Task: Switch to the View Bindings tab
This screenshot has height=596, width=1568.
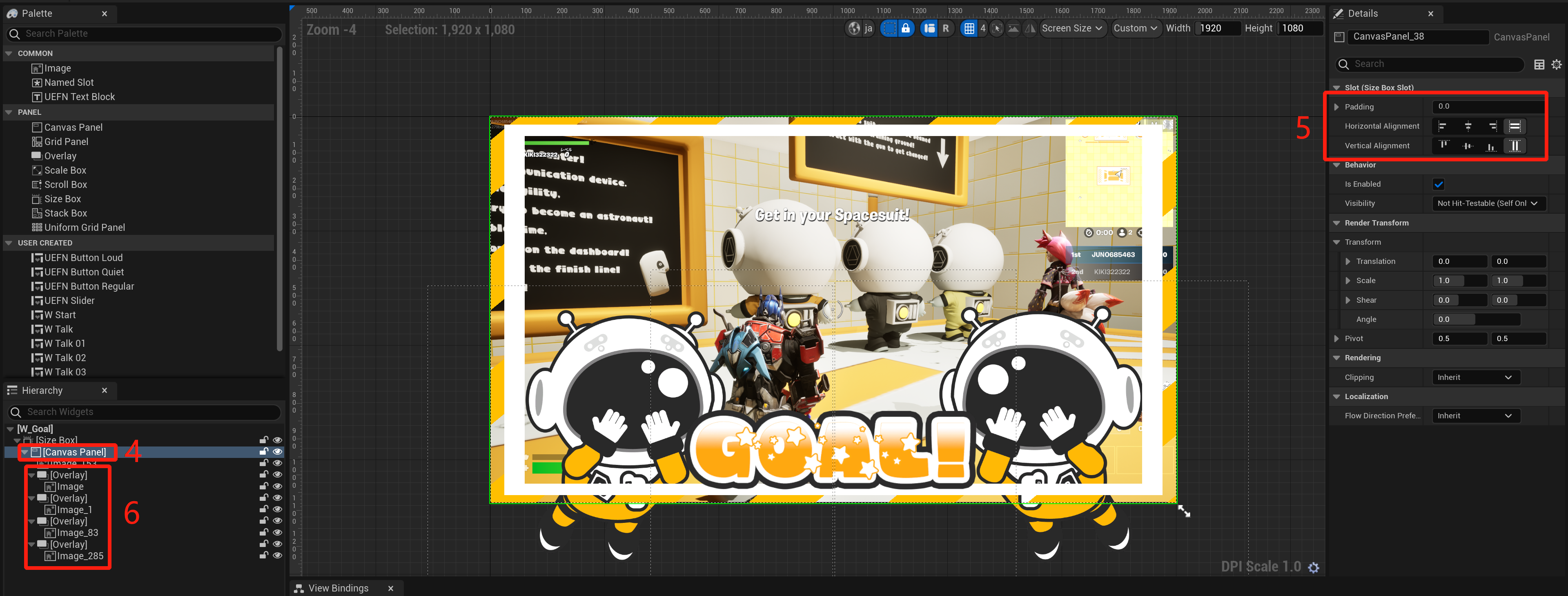Action: 338,587
